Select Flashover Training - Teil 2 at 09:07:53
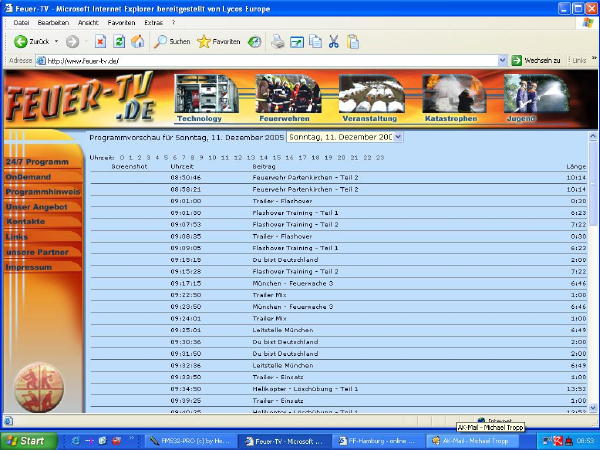The image size is (600, 450). pyautogui.click(x=339, y=225)
